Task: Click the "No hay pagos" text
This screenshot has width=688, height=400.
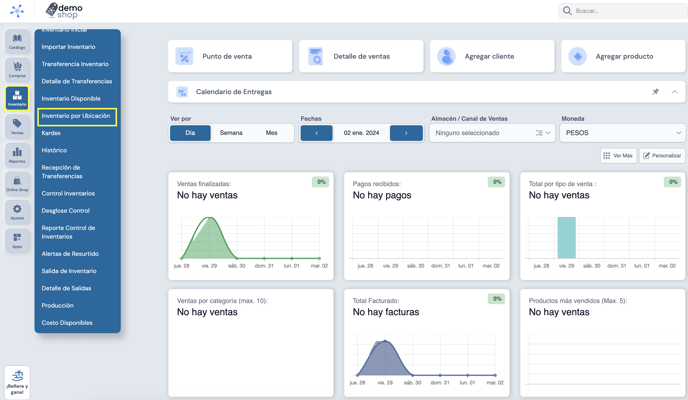Action: pos(382,196)
